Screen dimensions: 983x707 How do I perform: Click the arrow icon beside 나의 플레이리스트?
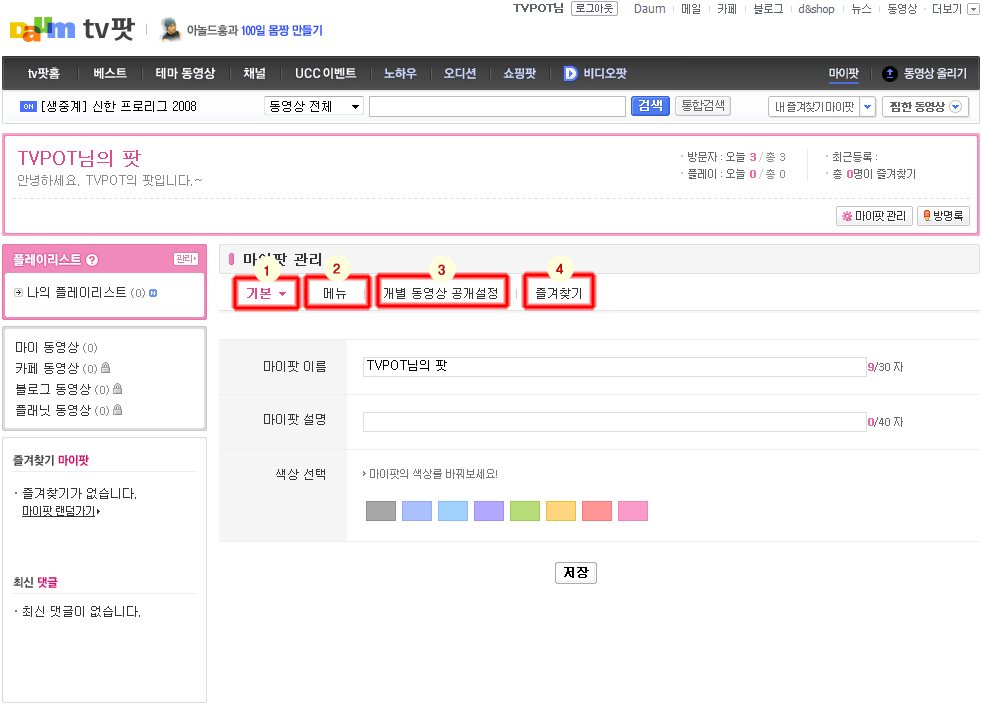[18, 293]
